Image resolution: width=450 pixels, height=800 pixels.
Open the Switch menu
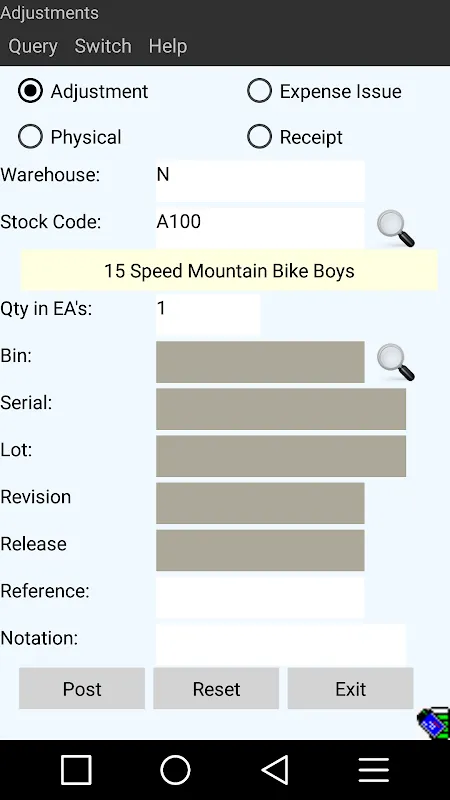(103, 46)
